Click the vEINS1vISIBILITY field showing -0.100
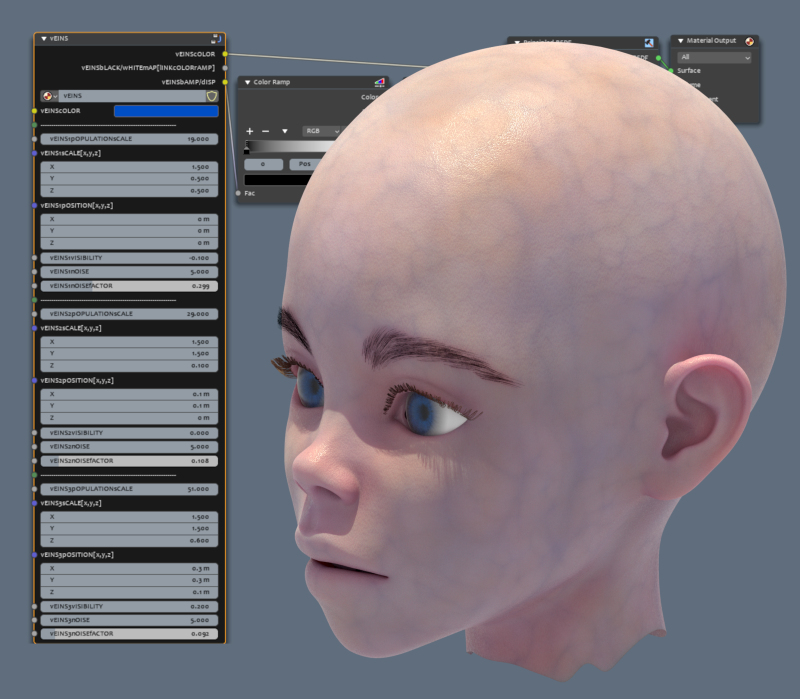This screenshot has width=800, height=699. 129,258
